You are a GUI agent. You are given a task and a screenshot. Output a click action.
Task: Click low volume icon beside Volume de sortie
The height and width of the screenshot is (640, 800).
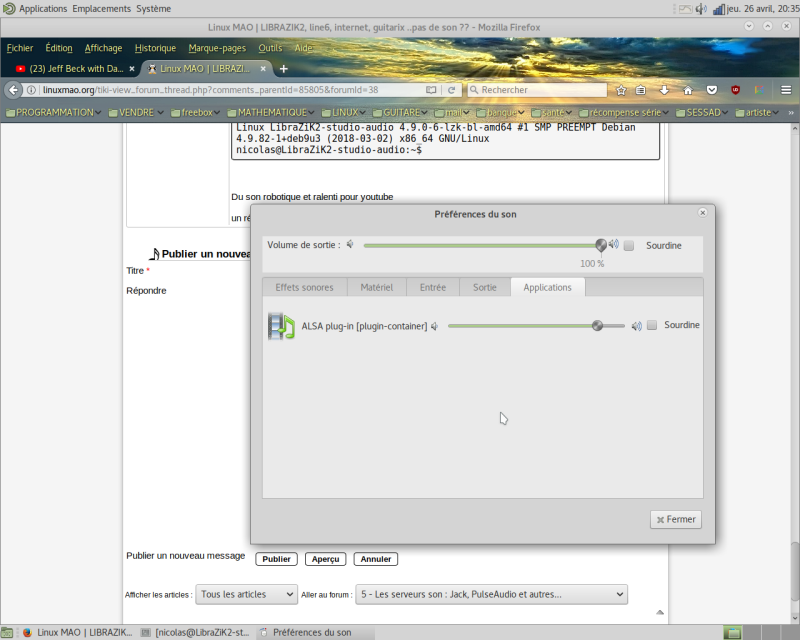click(x=350, y=244)
